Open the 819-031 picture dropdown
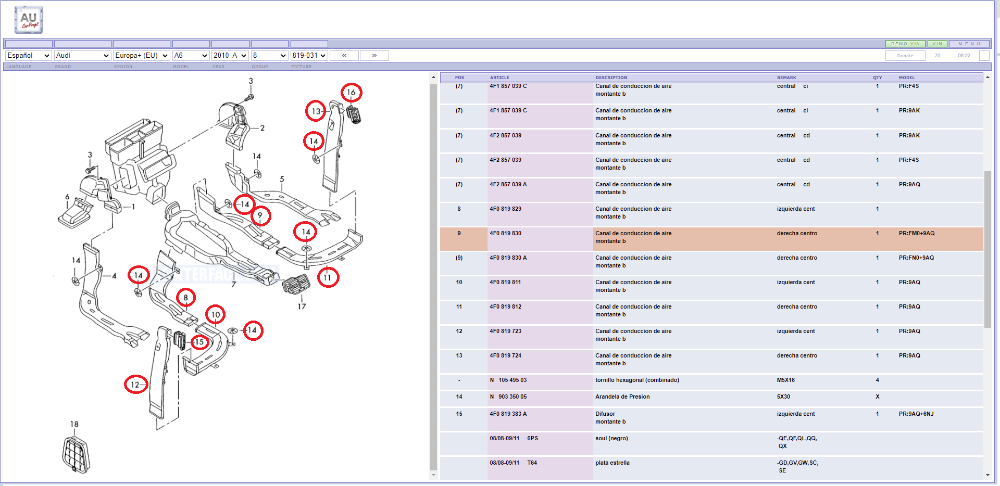The height and width of the screenshot is (486, 1000). (x=309, y=55)
